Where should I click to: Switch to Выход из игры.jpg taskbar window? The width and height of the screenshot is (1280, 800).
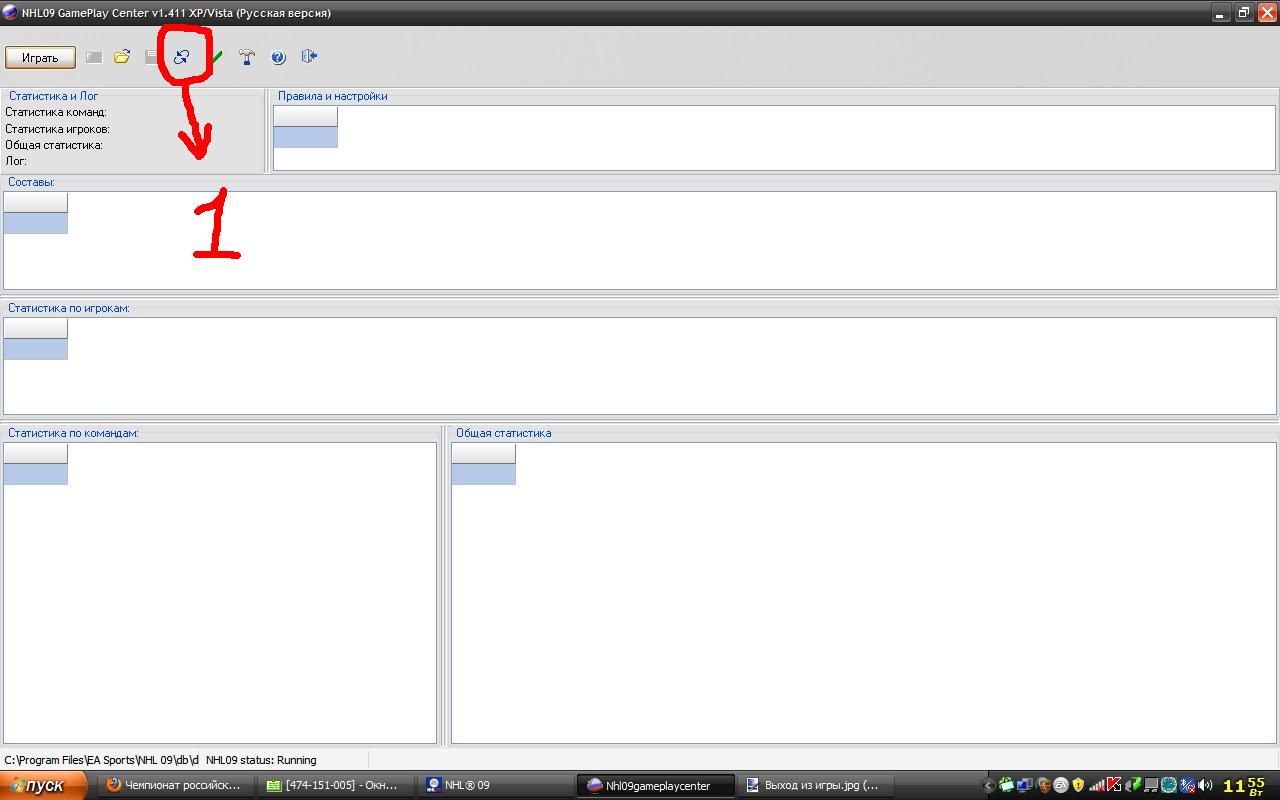click(815, 785)
